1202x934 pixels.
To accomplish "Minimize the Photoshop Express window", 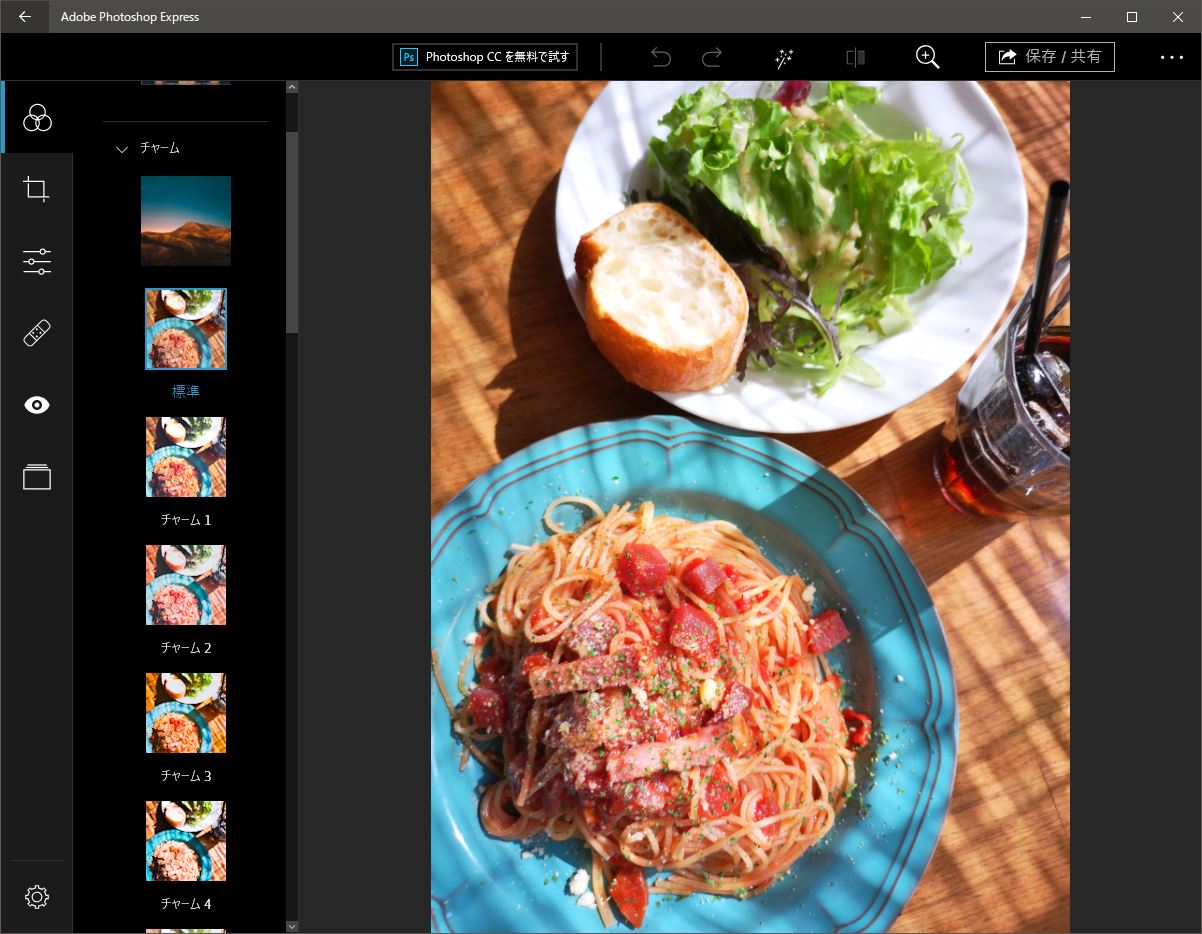I will tap(1086, 17).
